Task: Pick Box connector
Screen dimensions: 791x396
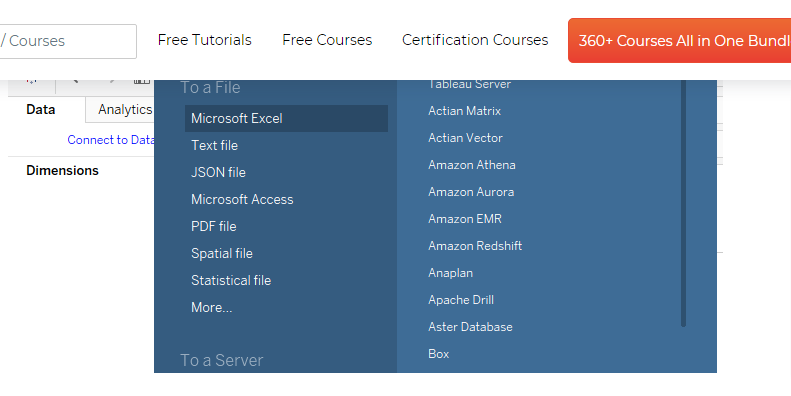Action: click(x=439, y=354)
